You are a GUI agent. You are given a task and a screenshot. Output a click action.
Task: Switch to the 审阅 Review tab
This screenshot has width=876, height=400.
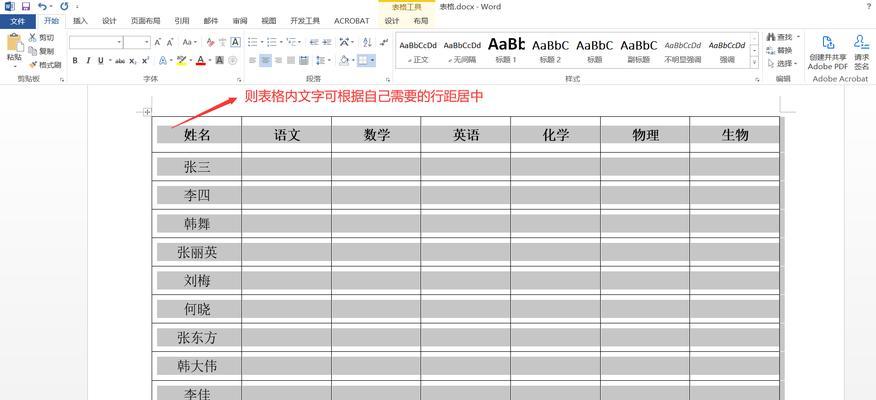tap(240, 21)
